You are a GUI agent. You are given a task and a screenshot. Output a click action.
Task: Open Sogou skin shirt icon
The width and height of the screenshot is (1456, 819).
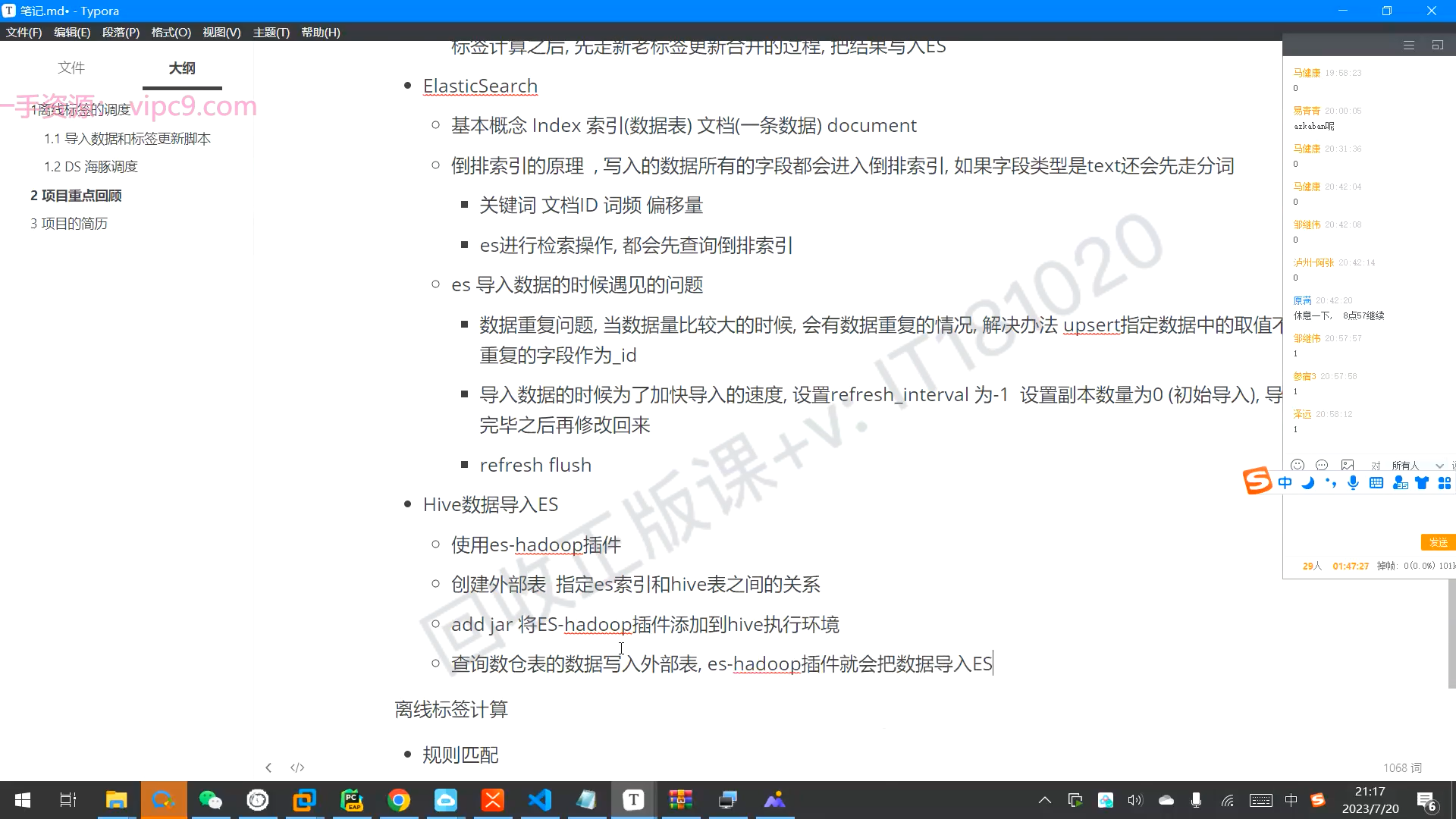1422,483
